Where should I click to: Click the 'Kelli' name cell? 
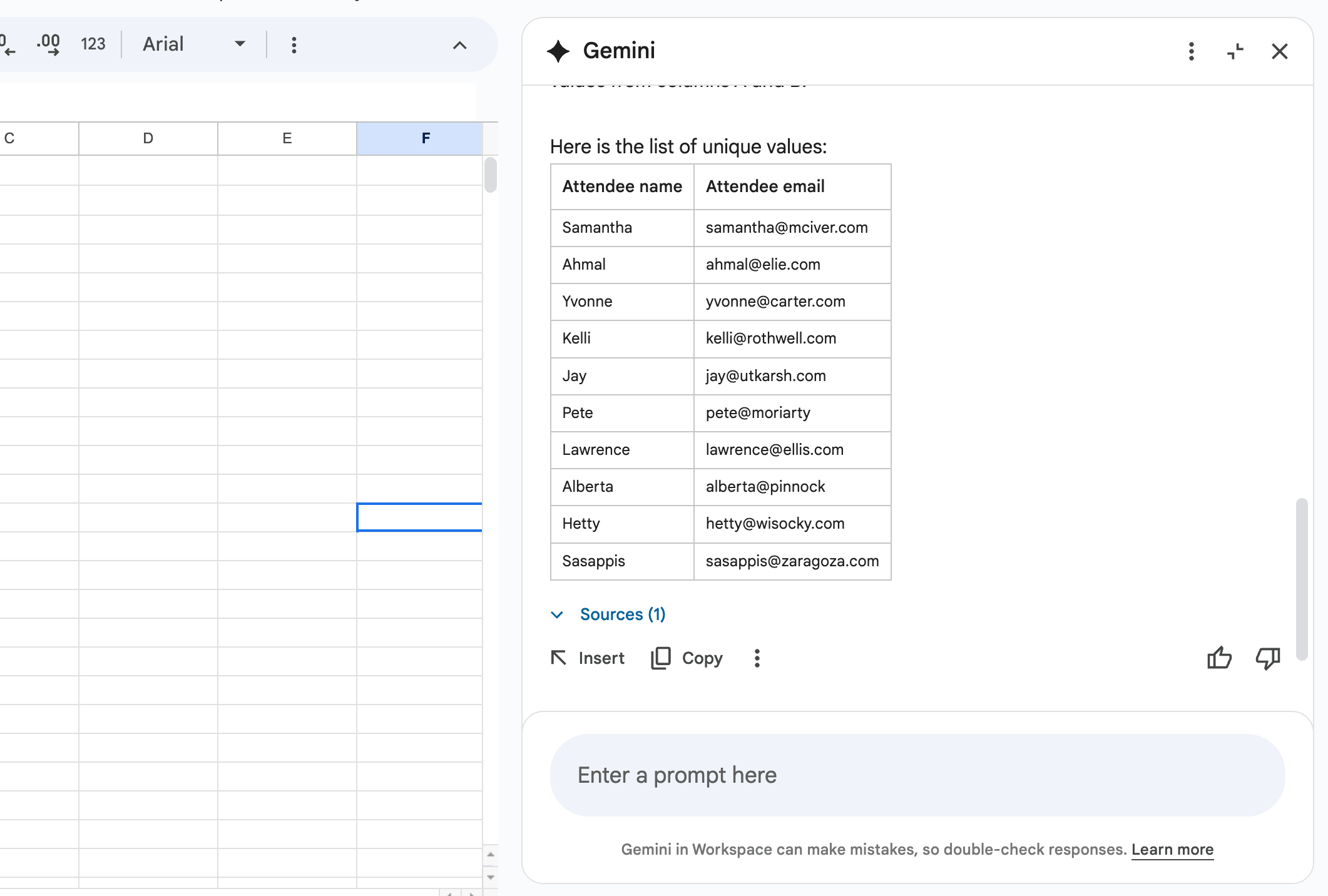(622, 339)
